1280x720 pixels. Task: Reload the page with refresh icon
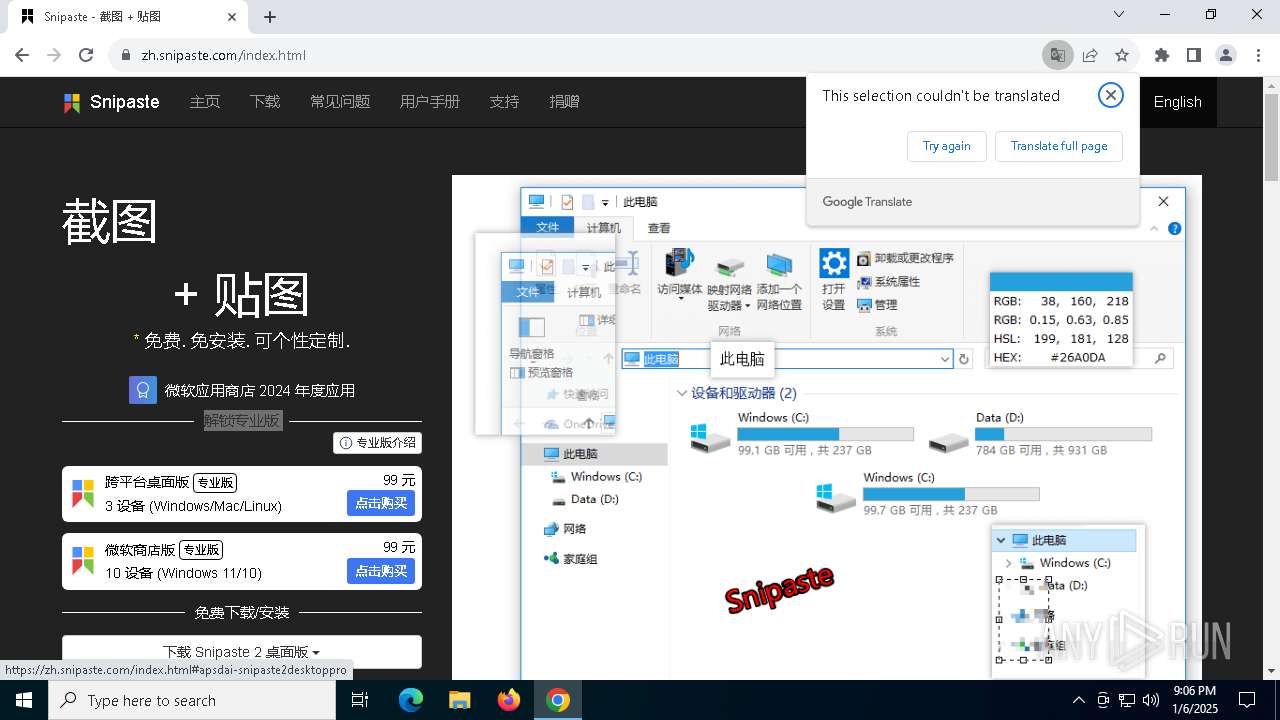(86, 55)
